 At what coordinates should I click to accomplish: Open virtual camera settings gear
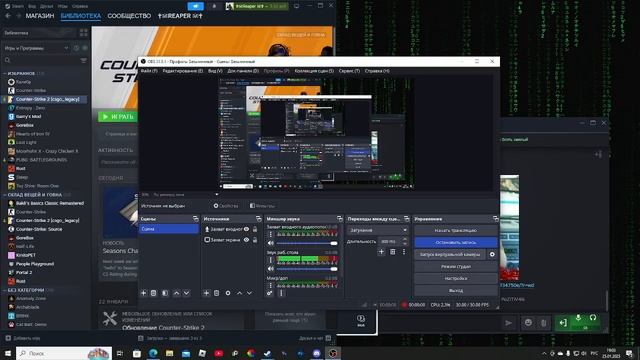click(492, 254)
